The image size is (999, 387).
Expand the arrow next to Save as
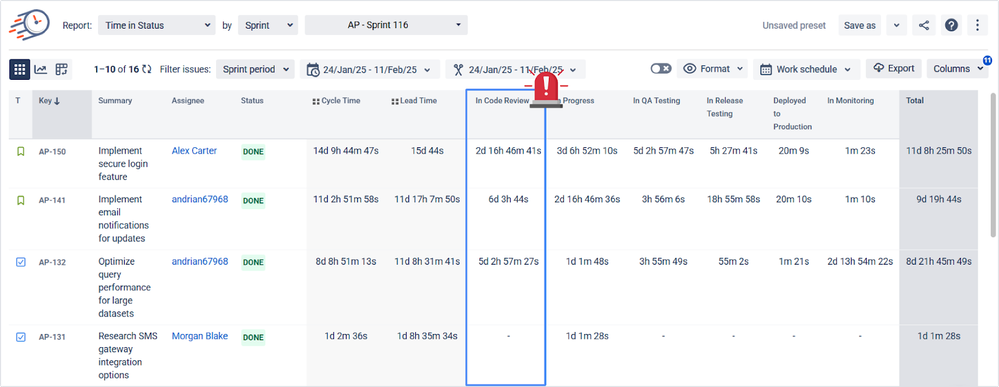coord(896,26)
